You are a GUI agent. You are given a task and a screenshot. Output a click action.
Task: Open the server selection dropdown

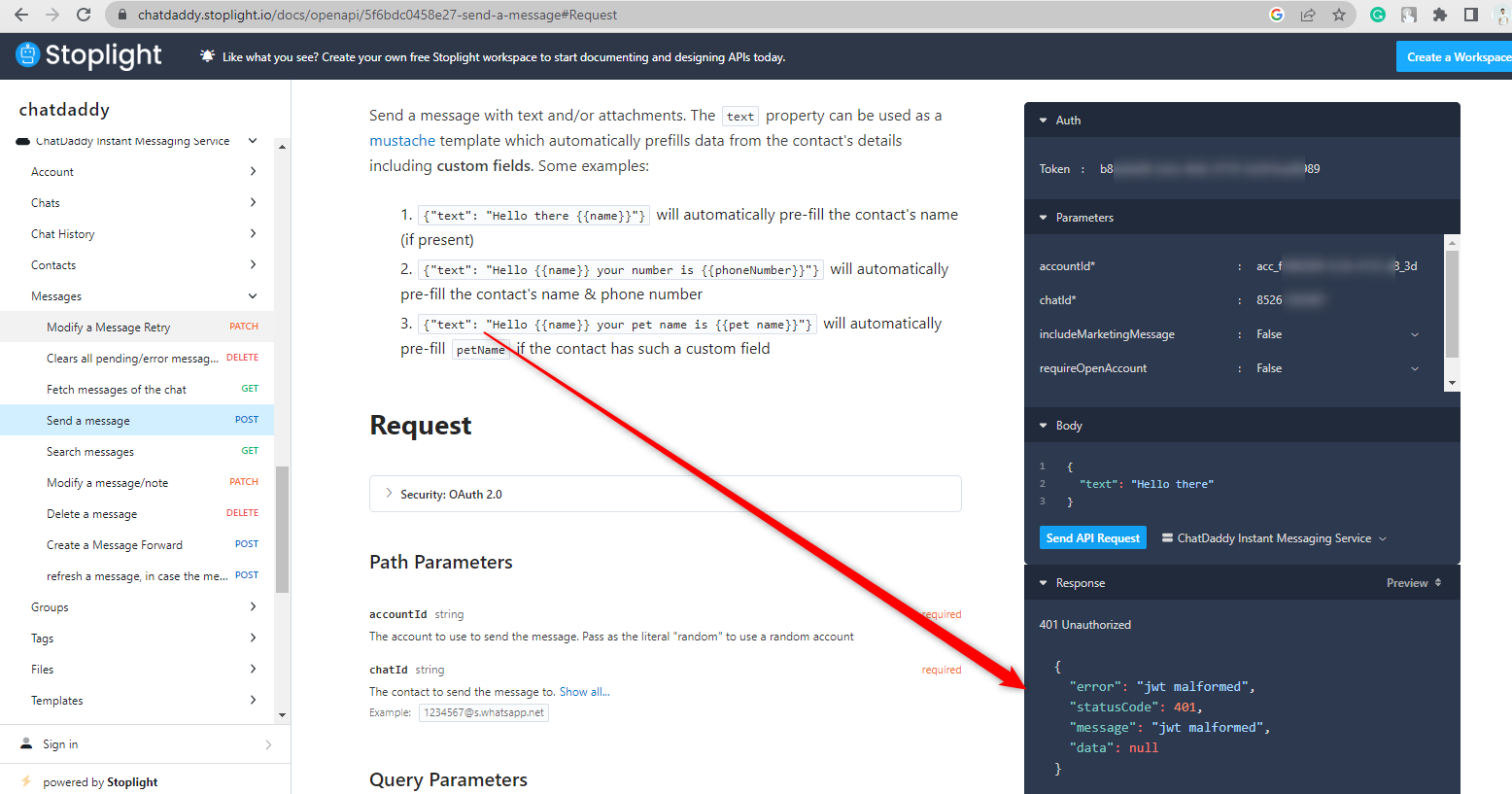point(1275,538)
